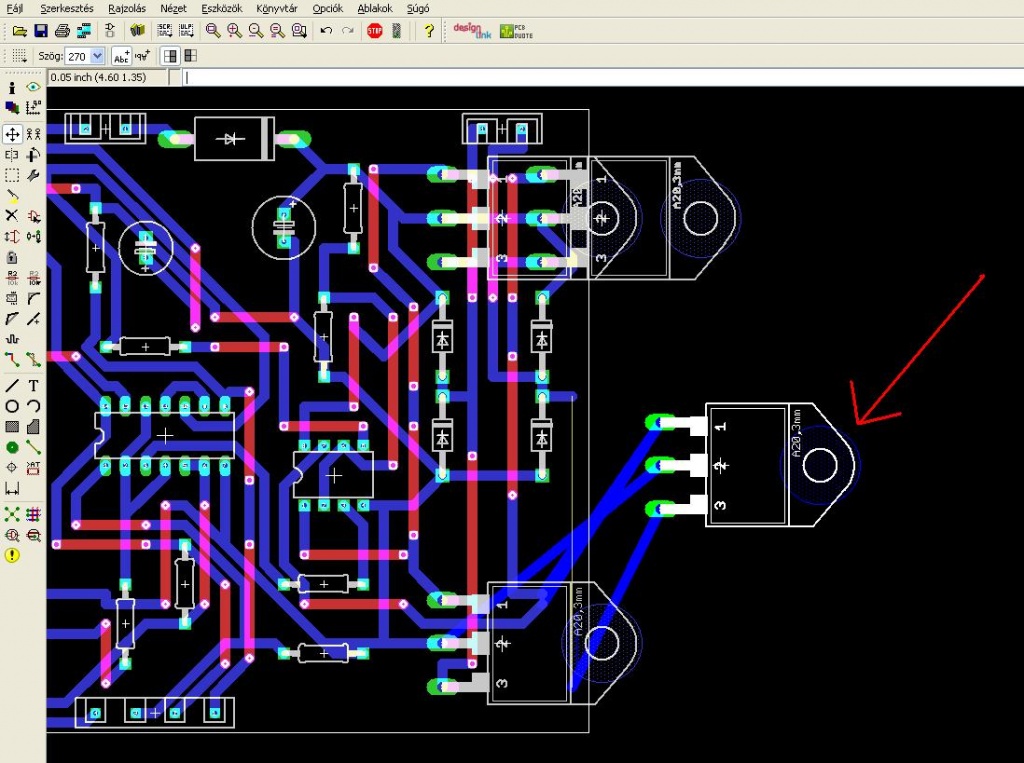Select the Circle drawing tool
1024x763 pixels.
pyautogui.click(x=12, y=406)
